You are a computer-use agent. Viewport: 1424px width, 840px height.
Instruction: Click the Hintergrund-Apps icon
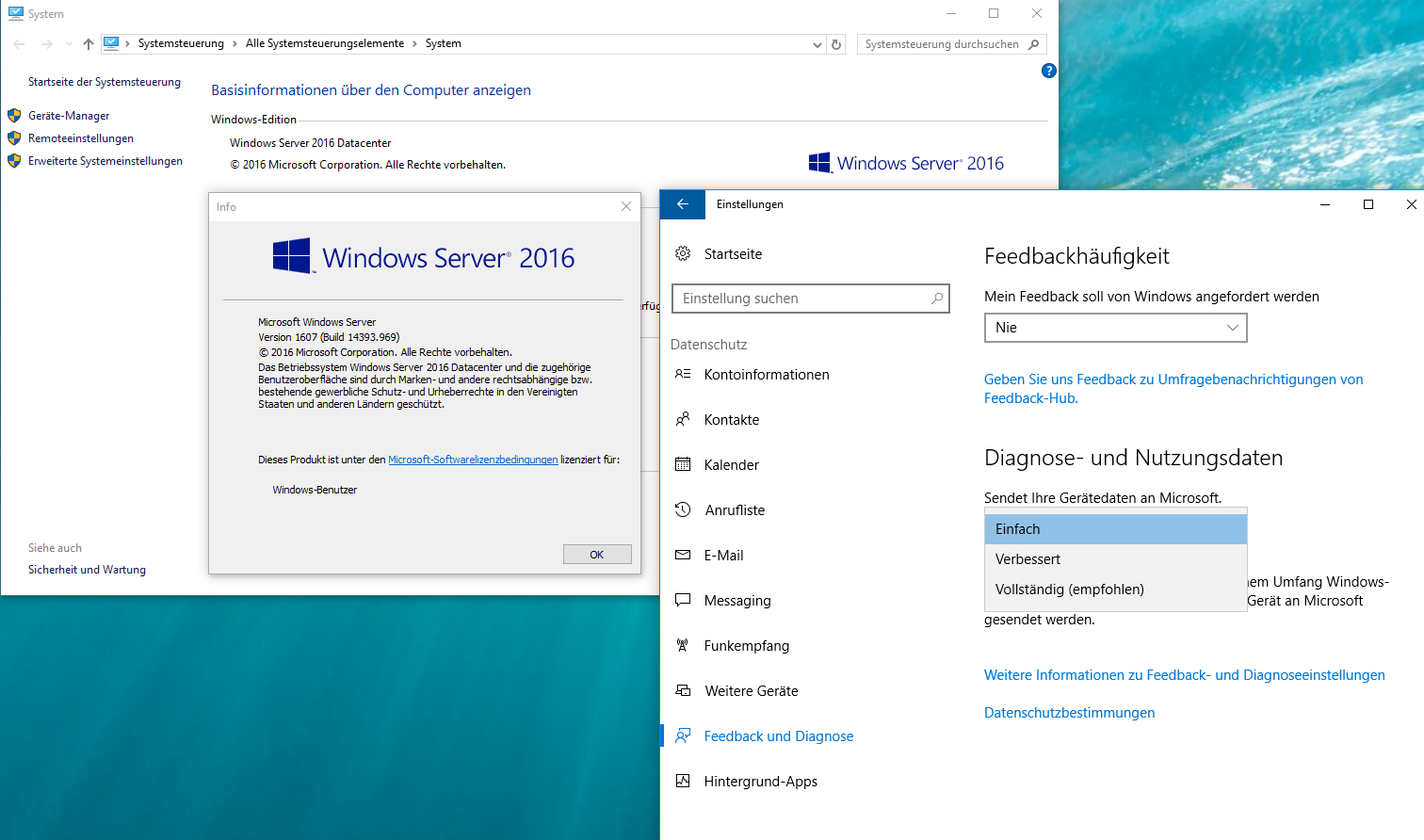[x=683, y=781]
